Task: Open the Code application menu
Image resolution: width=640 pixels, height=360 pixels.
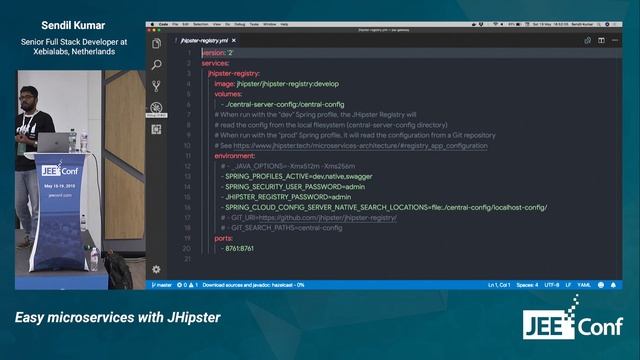Action: [163, 24]
